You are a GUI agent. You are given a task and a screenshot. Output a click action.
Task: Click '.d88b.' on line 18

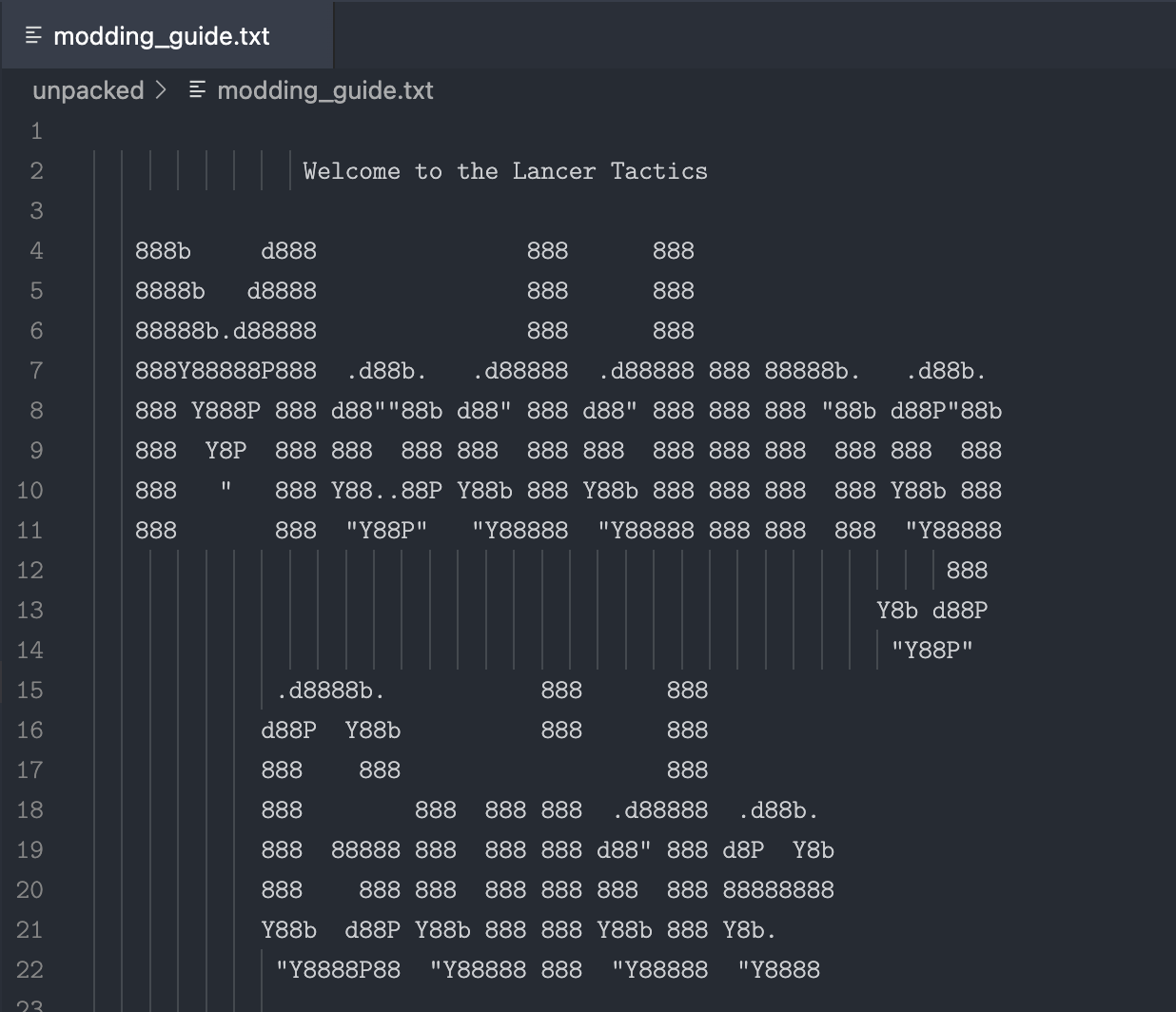777,810
